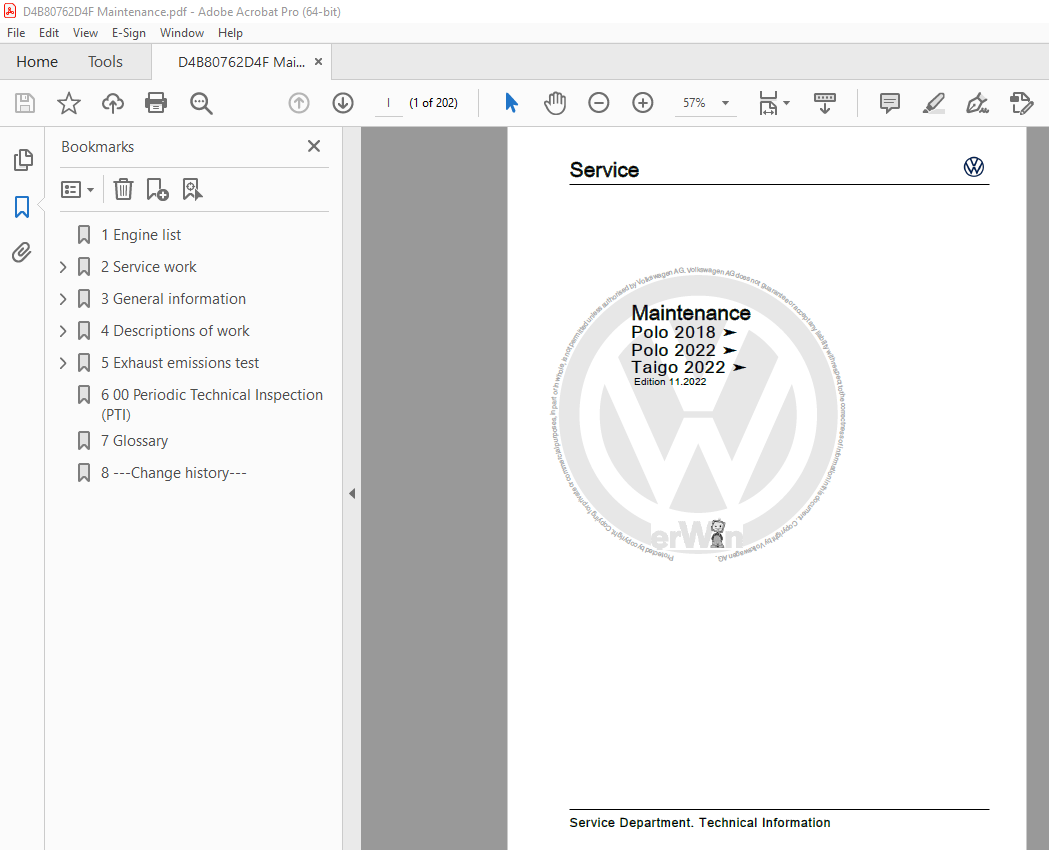Screen dimensions: 1049x850
Task: Expand the 3 General information bookmark
Action: coord(63,299)
